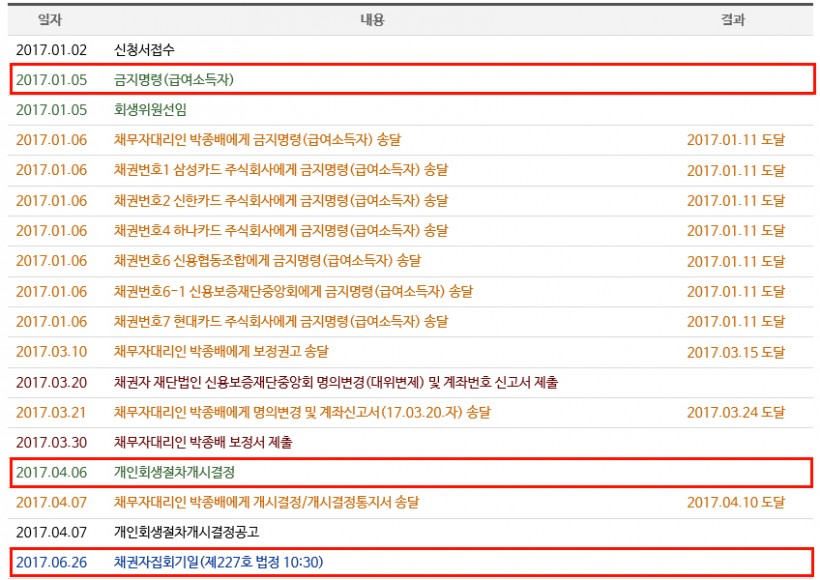Click the 개인회생절차개시결정 entry dated 2017.04.06
Image resolution: width=820 pixels, height=580 pixels.
[174, 472]
